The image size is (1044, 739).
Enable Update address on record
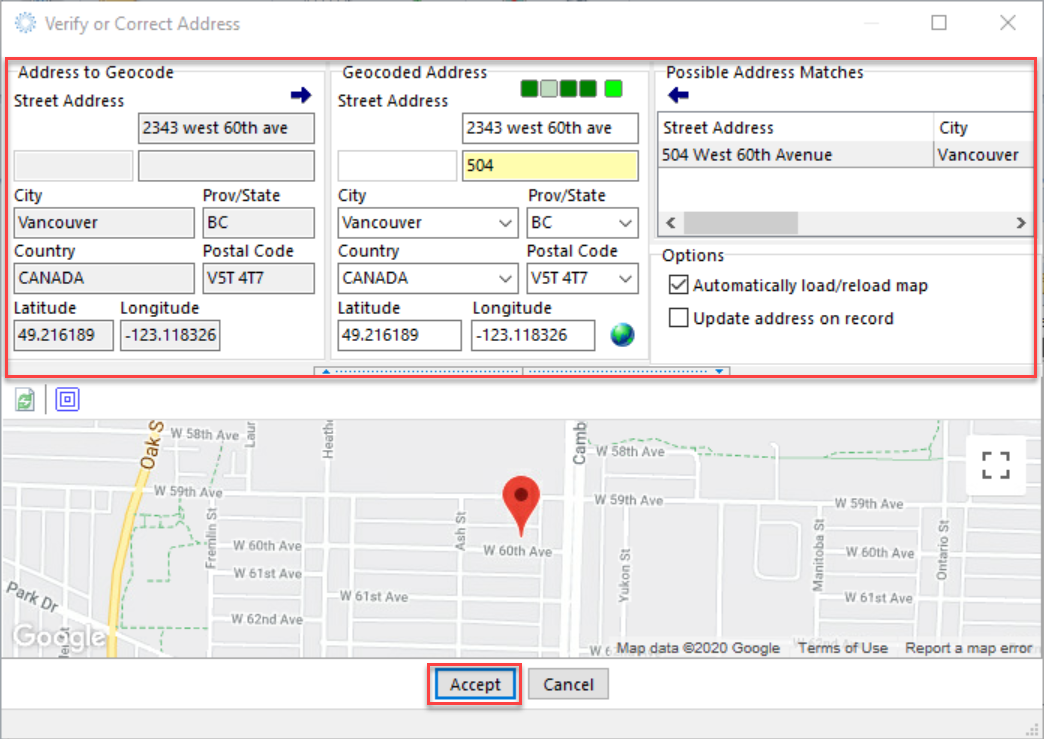point(678,317)
